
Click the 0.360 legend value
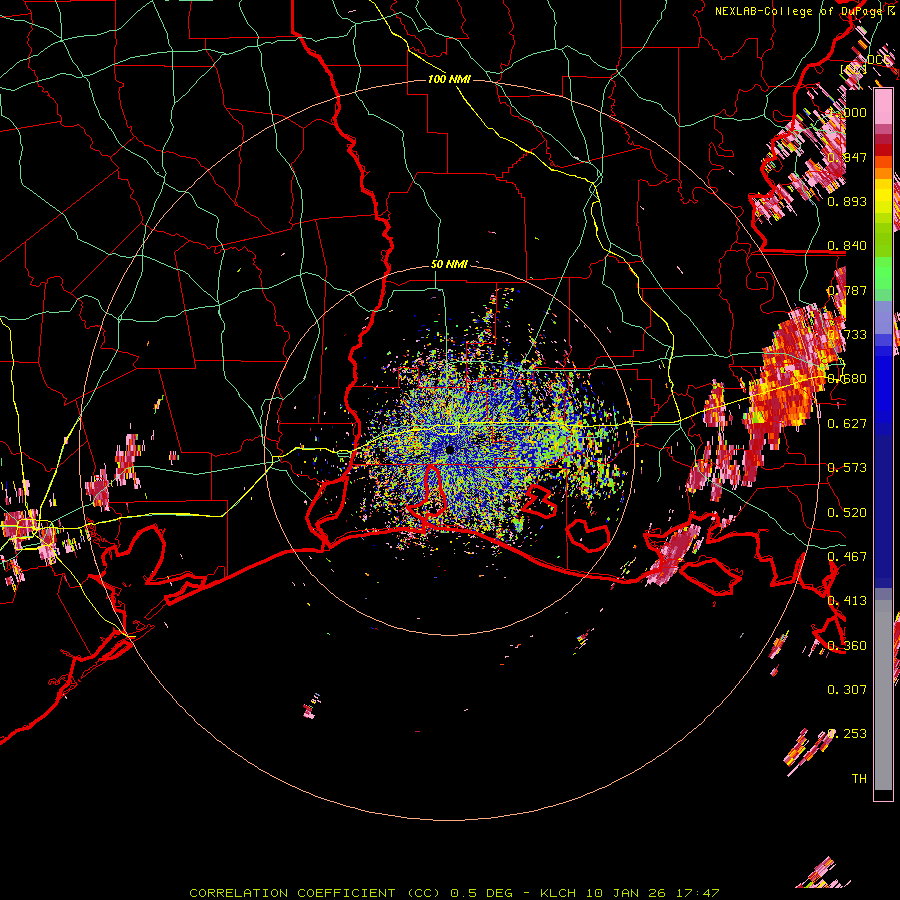[x=847, y=645]
